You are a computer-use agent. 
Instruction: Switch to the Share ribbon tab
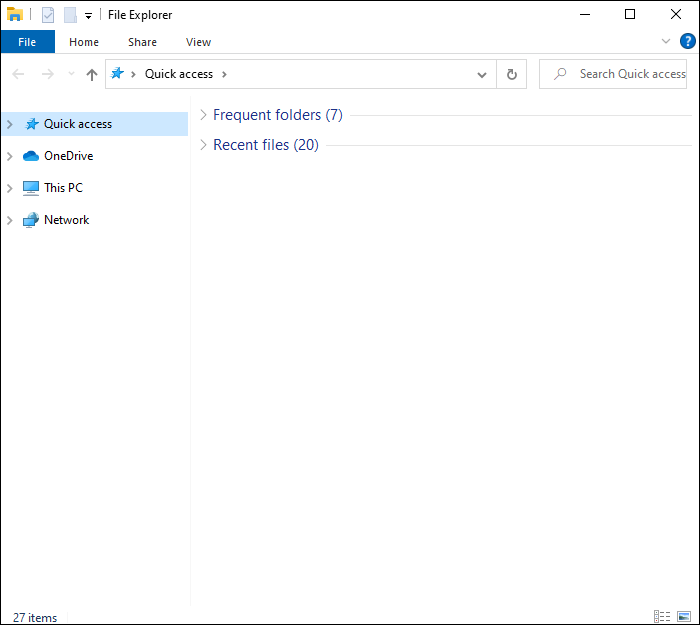point(142,42)
